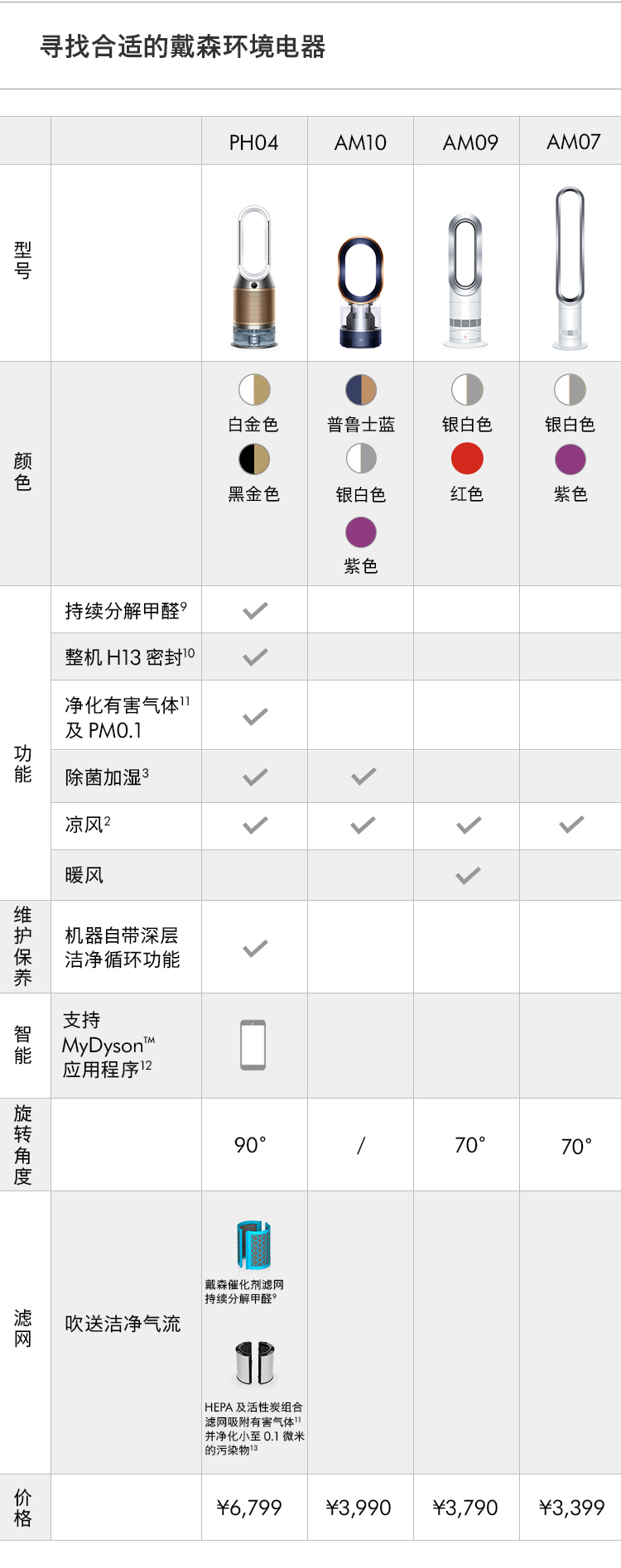Pick the 红色 swatch for AM09

coord(467,459)
